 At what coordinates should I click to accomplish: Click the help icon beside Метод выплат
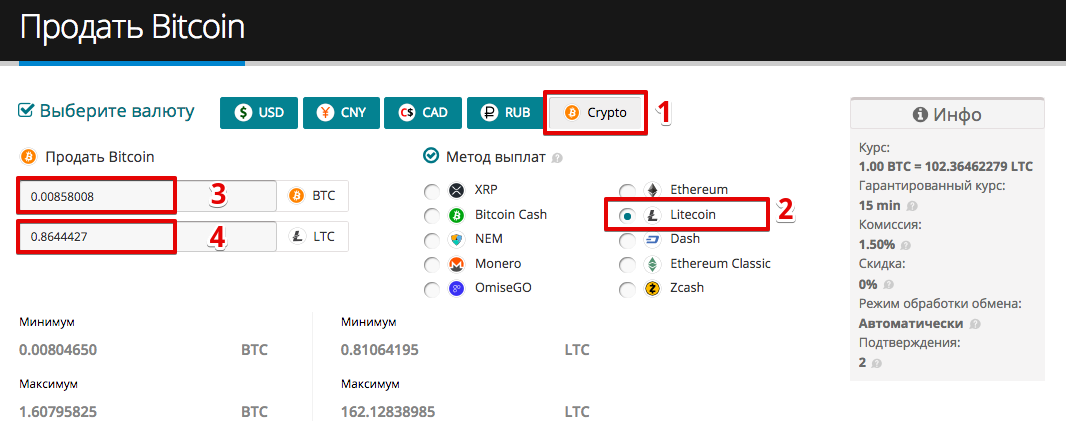tap(557, 159)
